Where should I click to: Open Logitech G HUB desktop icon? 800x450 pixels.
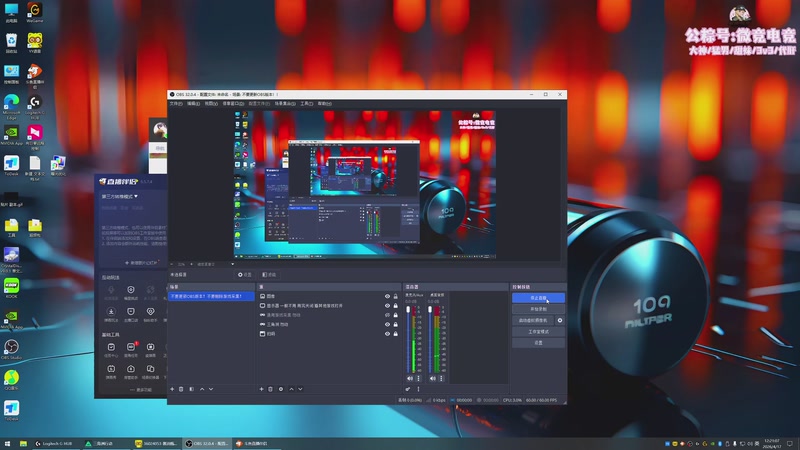point(34,106)
